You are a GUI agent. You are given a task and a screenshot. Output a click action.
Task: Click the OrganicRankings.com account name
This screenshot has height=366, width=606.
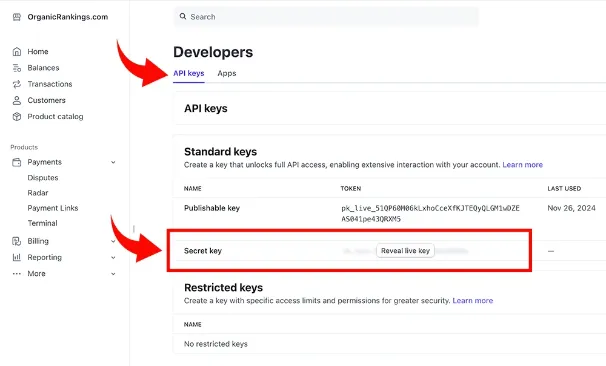pos(68,17)
